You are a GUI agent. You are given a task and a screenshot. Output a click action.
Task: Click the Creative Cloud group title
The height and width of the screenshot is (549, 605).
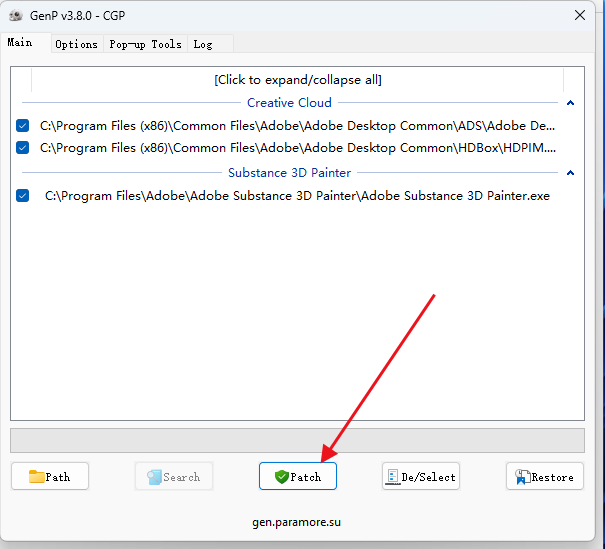click(x=289, y=103)
